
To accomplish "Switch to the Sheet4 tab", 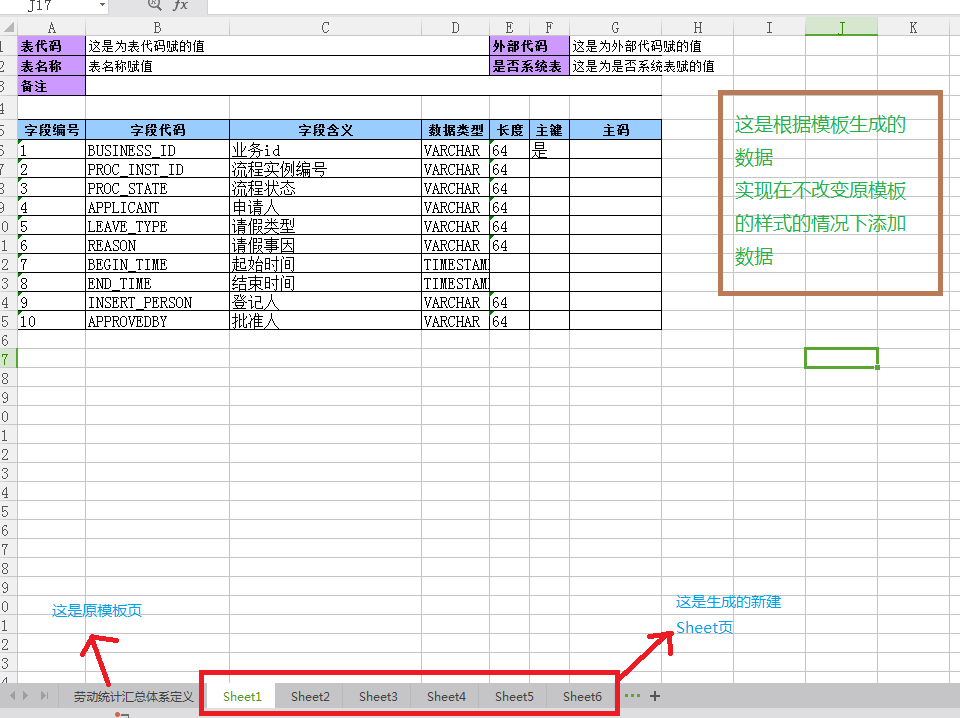I will coord(446,697).
